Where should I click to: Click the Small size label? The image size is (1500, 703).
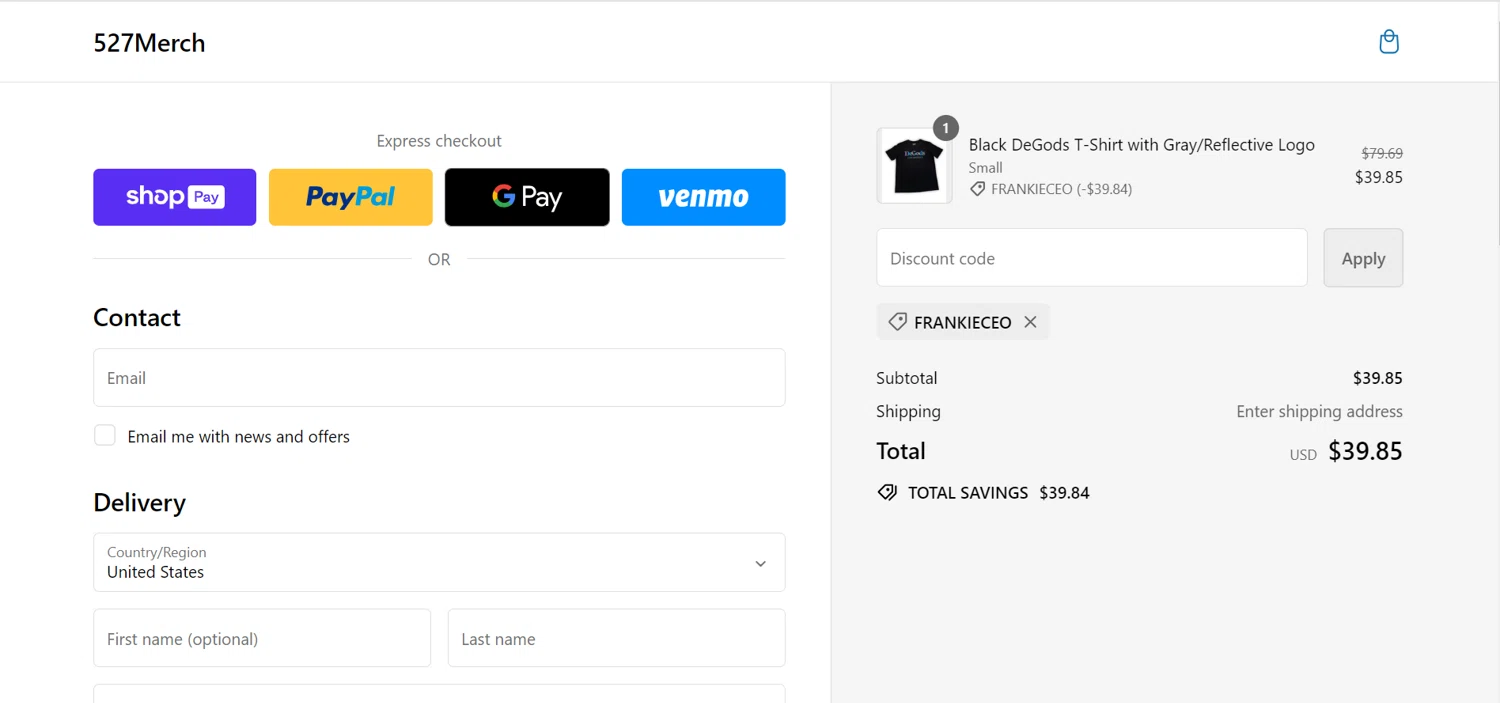point(985,168)
